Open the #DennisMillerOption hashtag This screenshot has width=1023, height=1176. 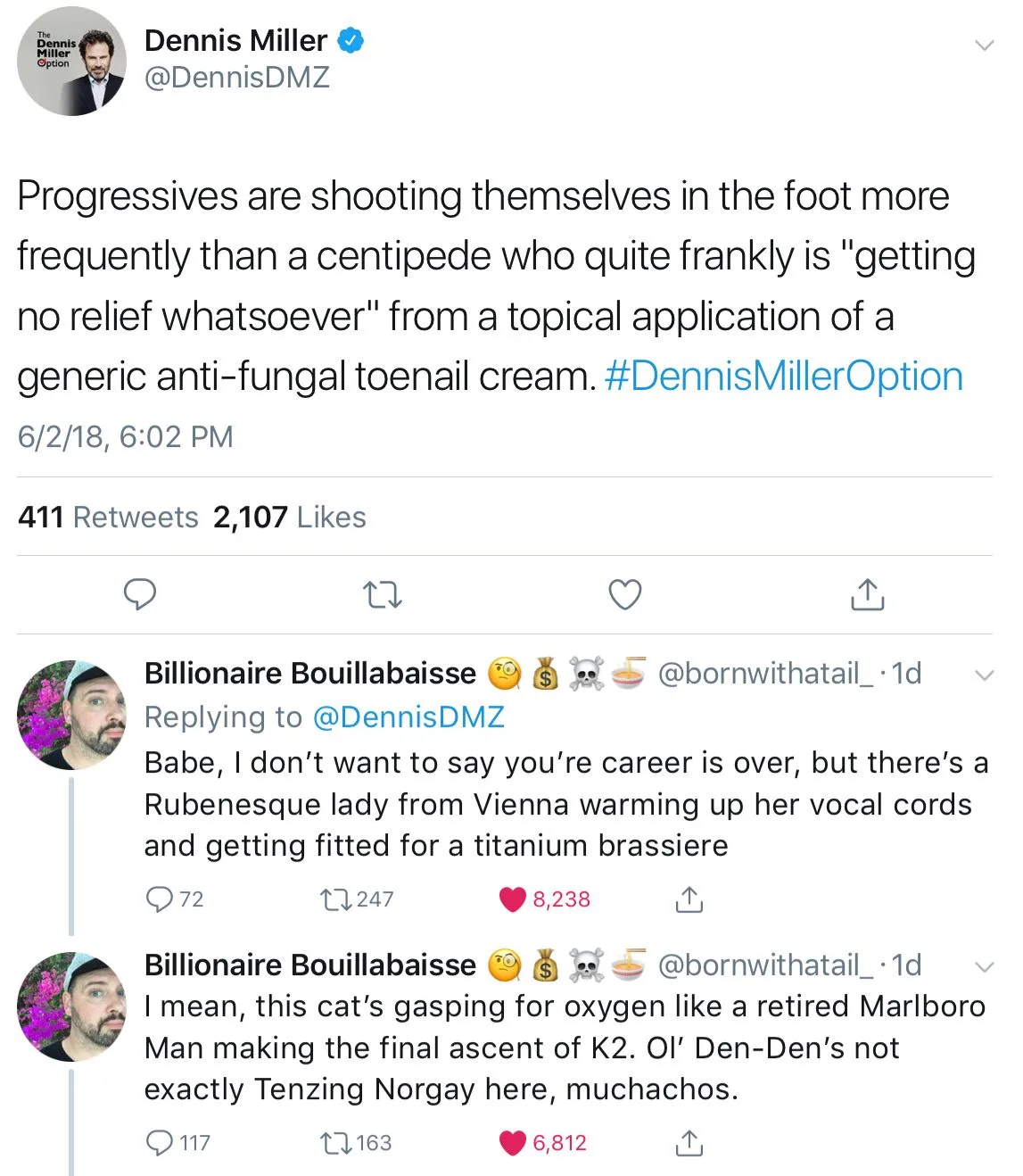click(x=784, y=377)
